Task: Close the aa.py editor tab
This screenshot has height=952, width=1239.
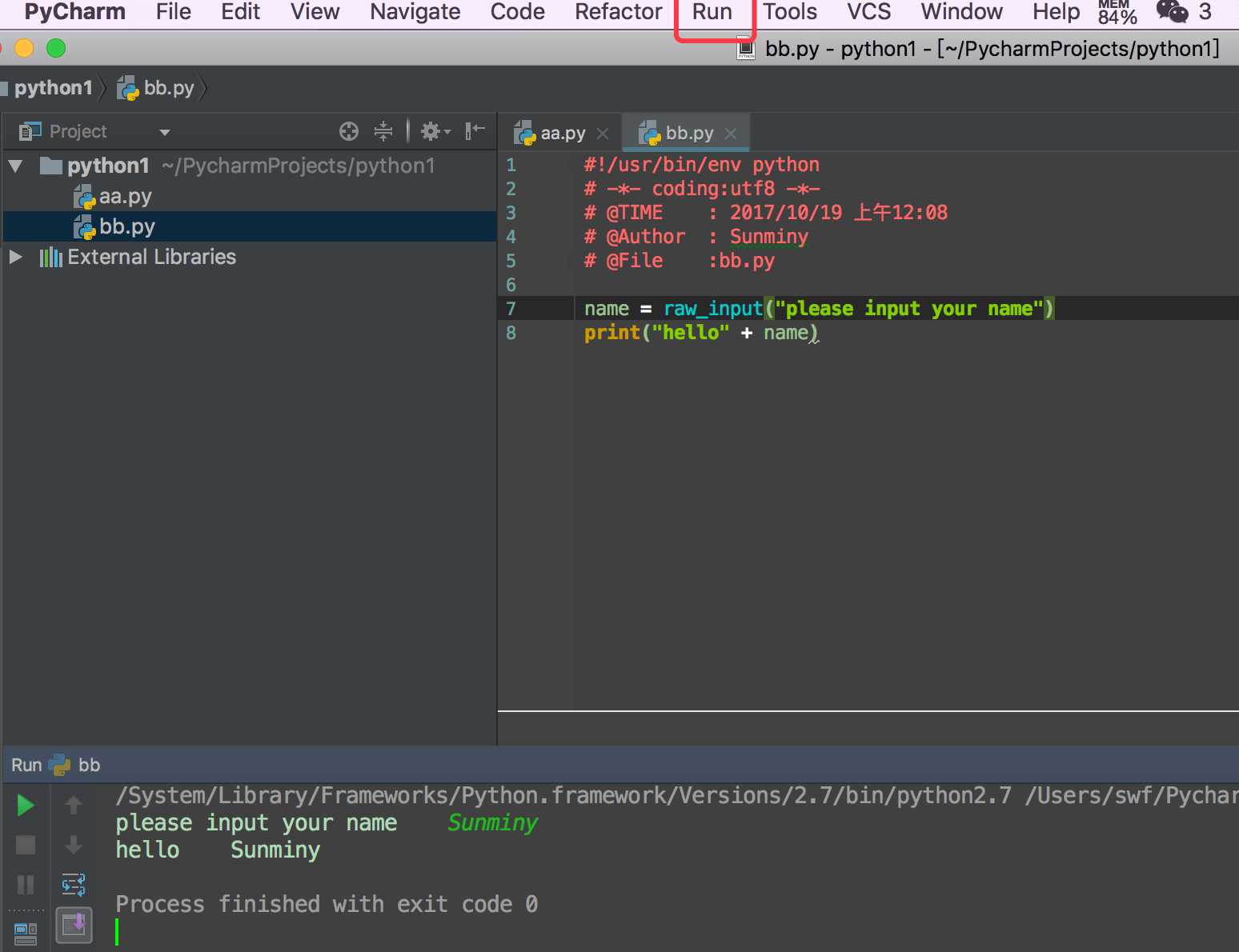Action: pos(603,134)
